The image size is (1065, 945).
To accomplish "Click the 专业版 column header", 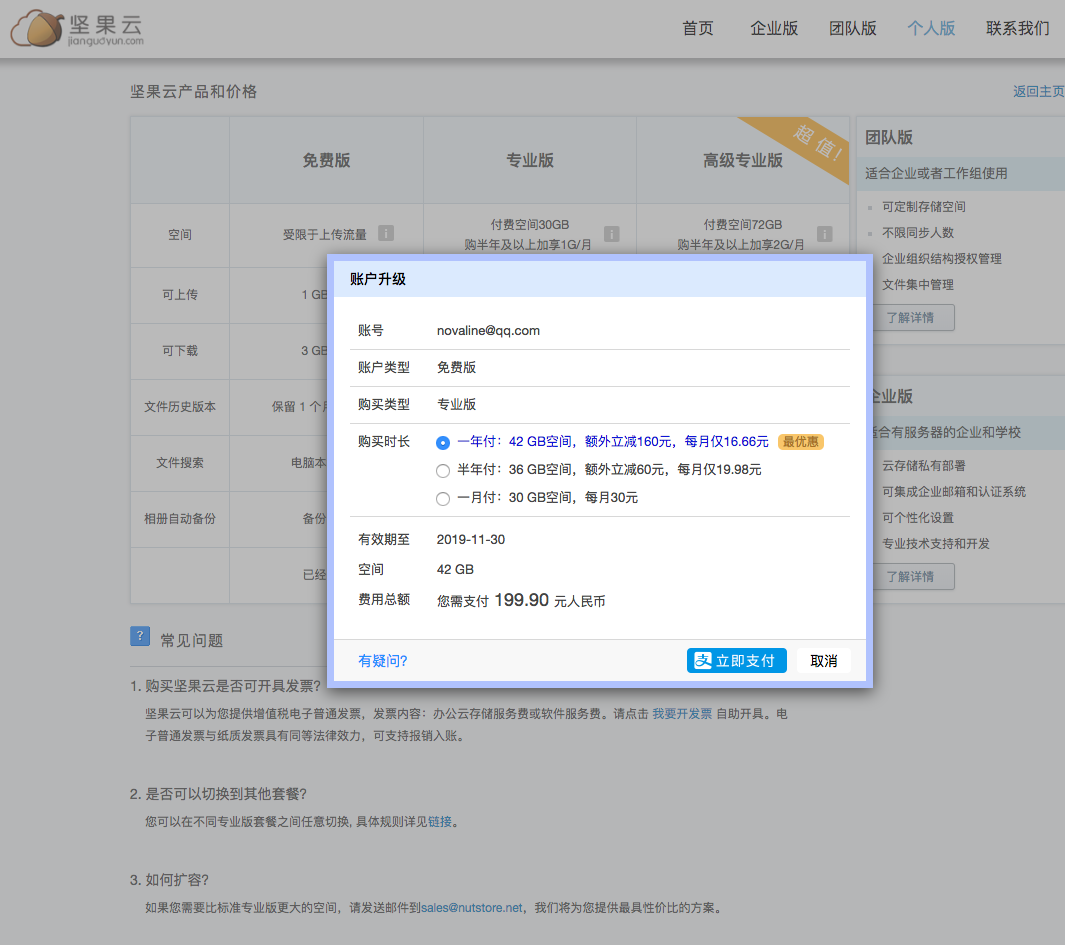I will [x=530, y=160].
